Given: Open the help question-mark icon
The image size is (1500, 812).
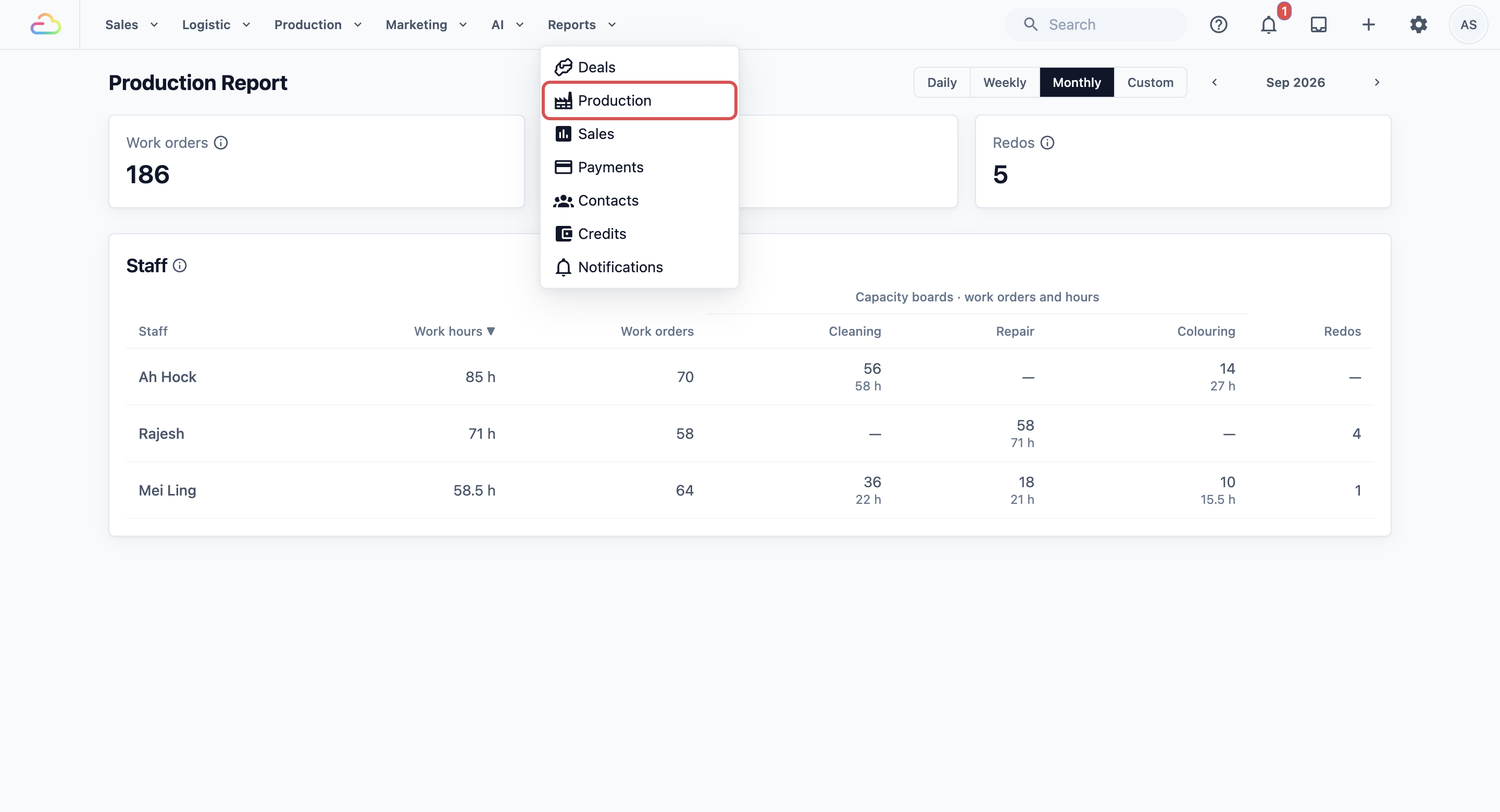Looking at the screenshot, I should click(1218, 24).
